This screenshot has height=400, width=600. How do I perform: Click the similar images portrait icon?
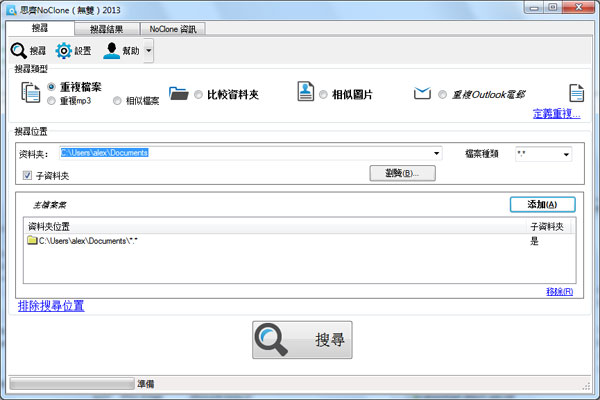(x=305, y=92)
